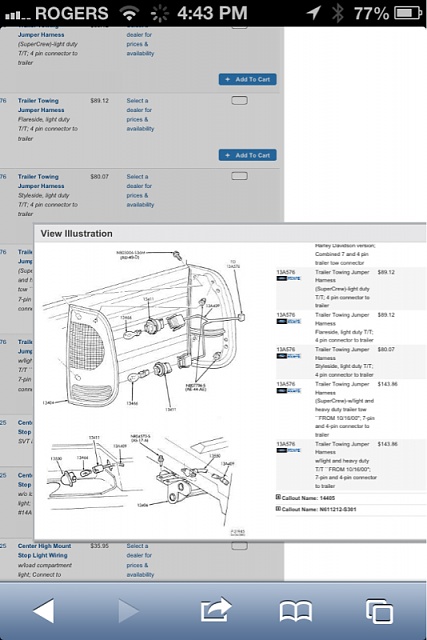427x640 pixels.
Task: Click $35.95 price for Center High Mount wiring
Action: click(100, 546)
